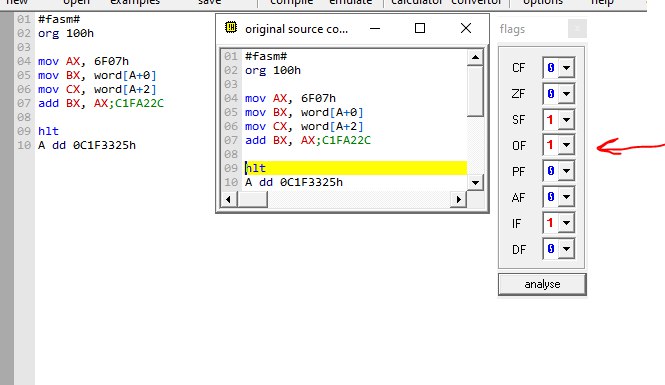Image resolution: width=665 pixels, height=385 pixels.
Task: Open the examples toolbar item
Action: click(x=135, y=2)
